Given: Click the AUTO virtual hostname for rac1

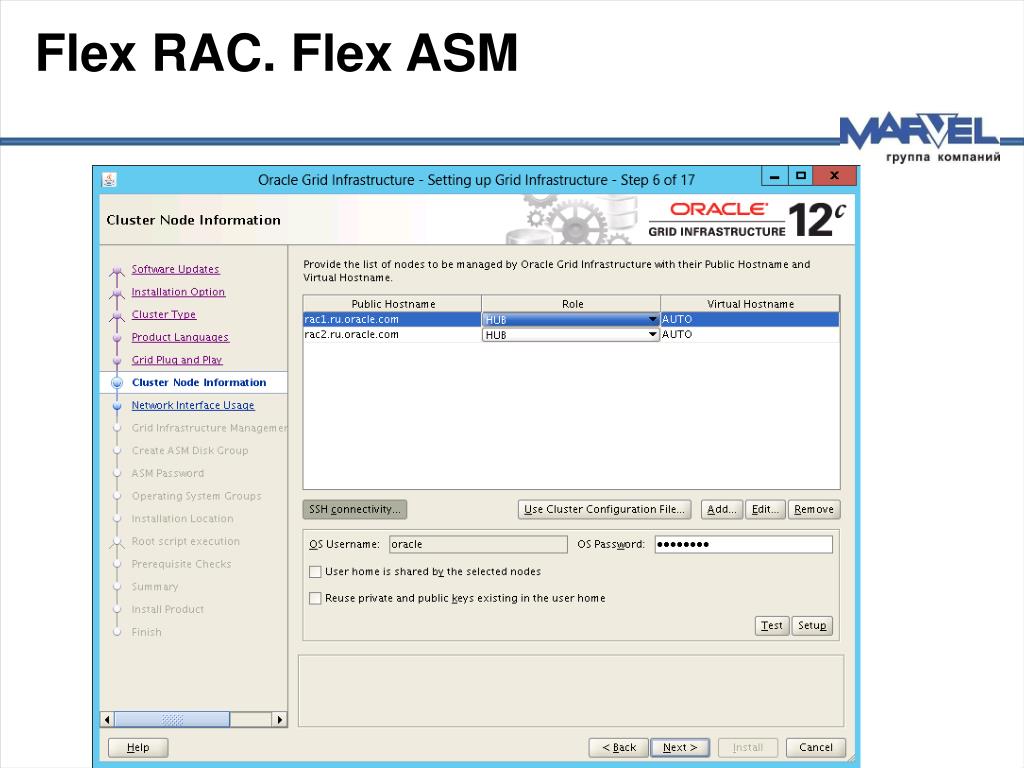Looking at the screenshot, I should tap(750, 319).
